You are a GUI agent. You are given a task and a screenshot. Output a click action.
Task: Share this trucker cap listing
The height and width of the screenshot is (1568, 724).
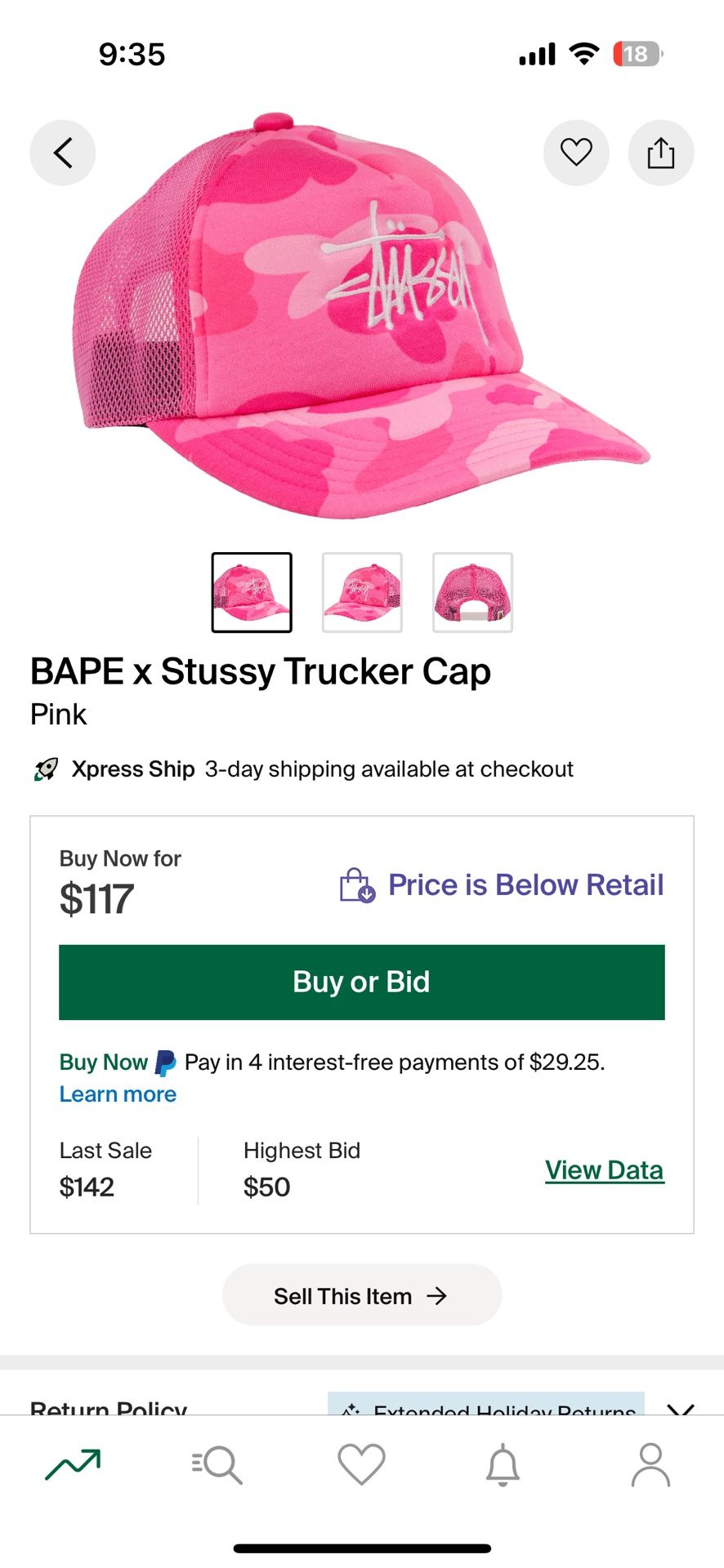pyautogui.click(x=660, y=153)
